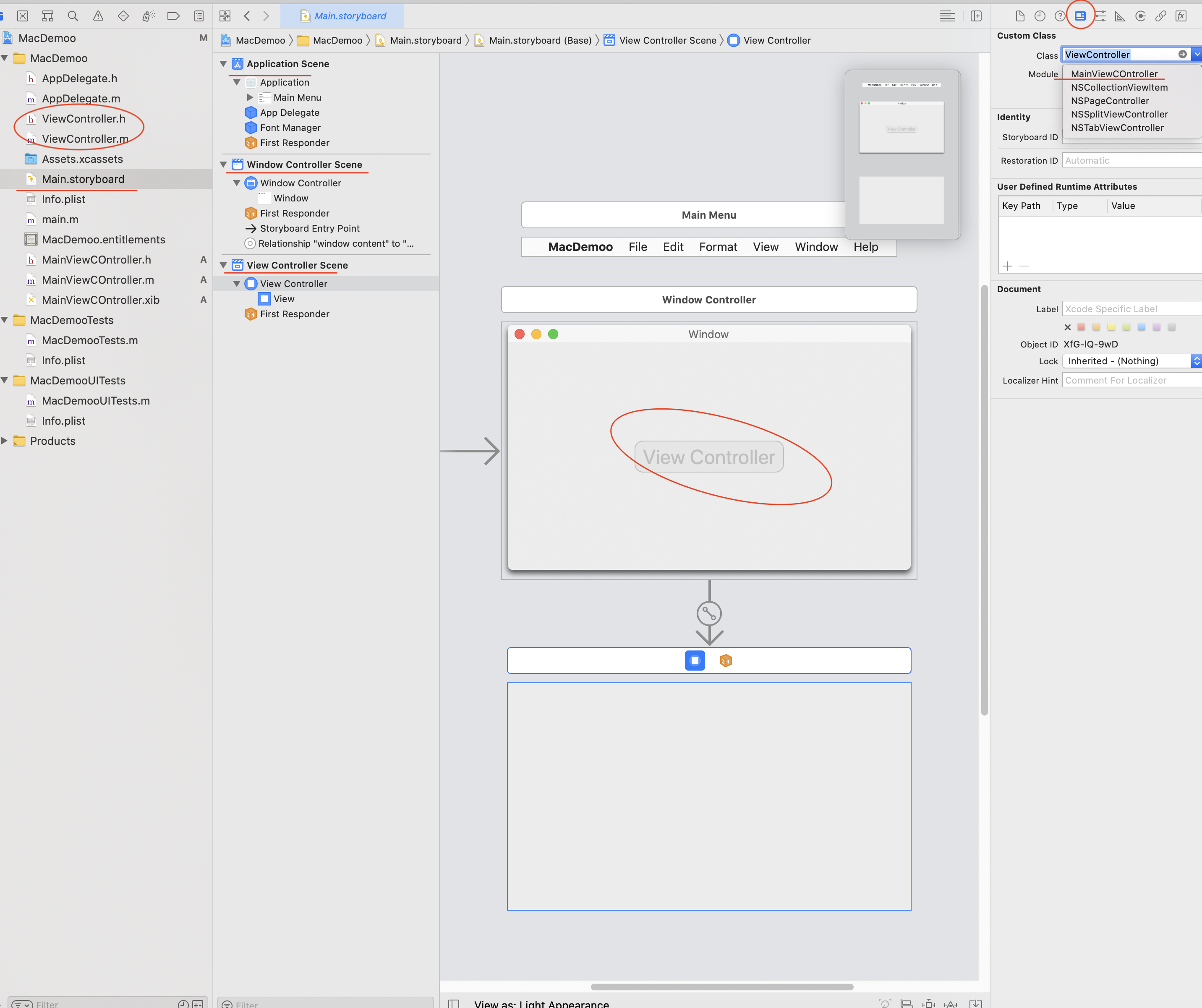This screenshot has height=1008, width=1202.
Task: Select ViewController.m in the project navigator
Action: pos(85,139)
